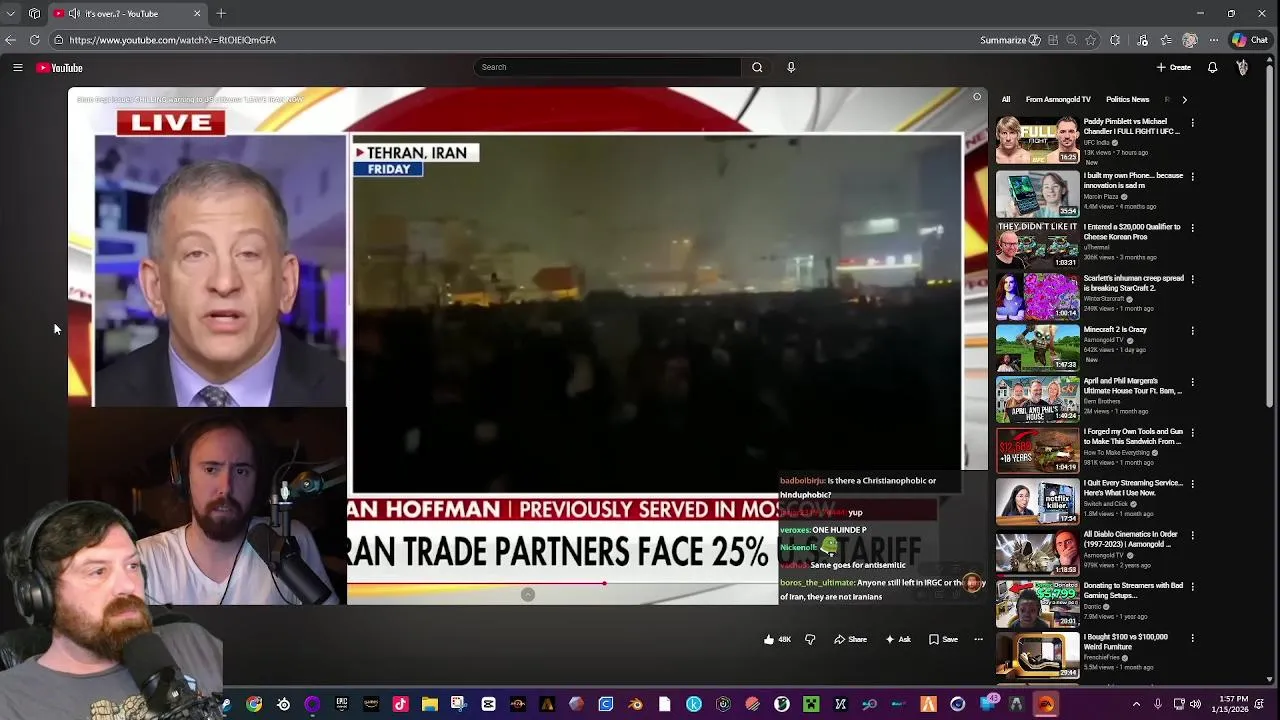Screen dimensions: 1280x720
Task: Seek at the red progress bar scrubber
Action: (x=604, y=582)
